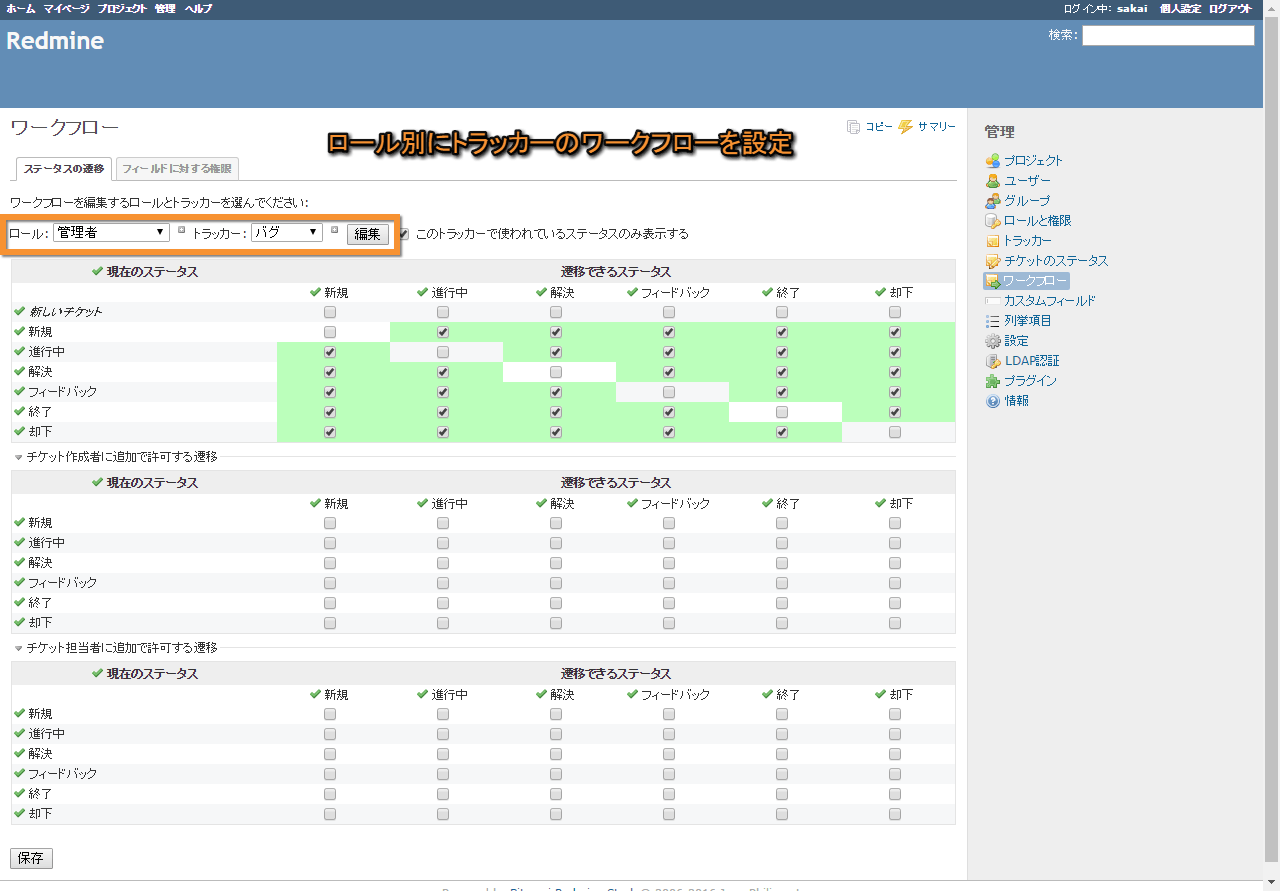The image size is (1280, 891).
Task: Click the green check beside the 新しいチケット row
Action: click(x=20, y=311)
